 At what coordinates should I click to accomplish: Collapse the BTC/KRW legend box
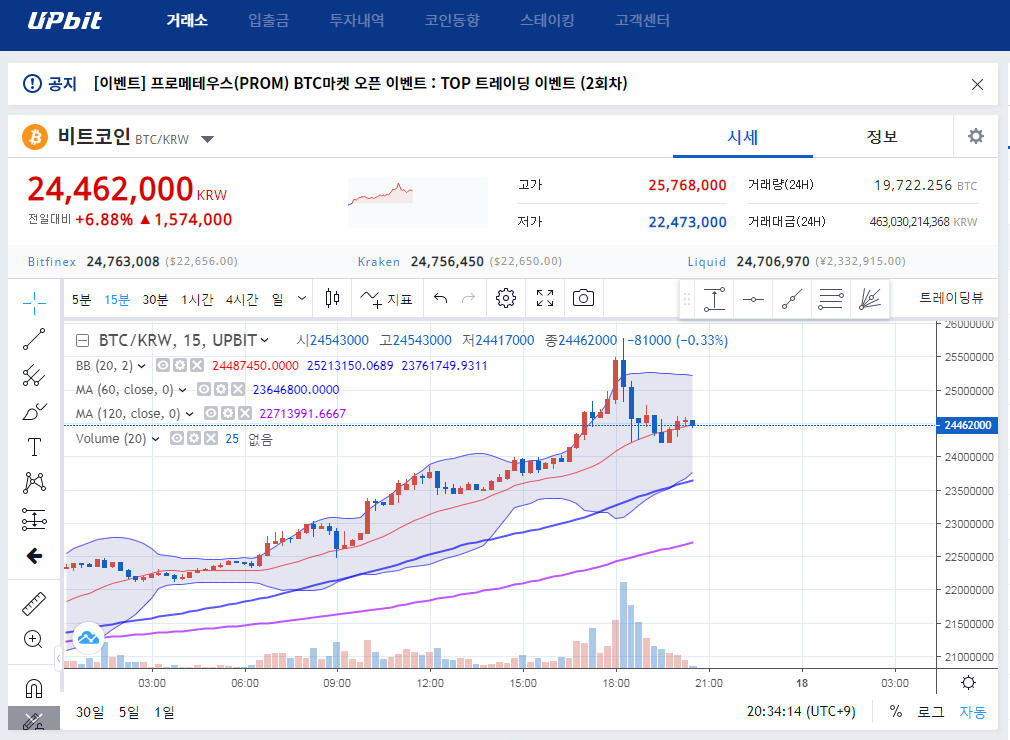click(x=82, y=341)
